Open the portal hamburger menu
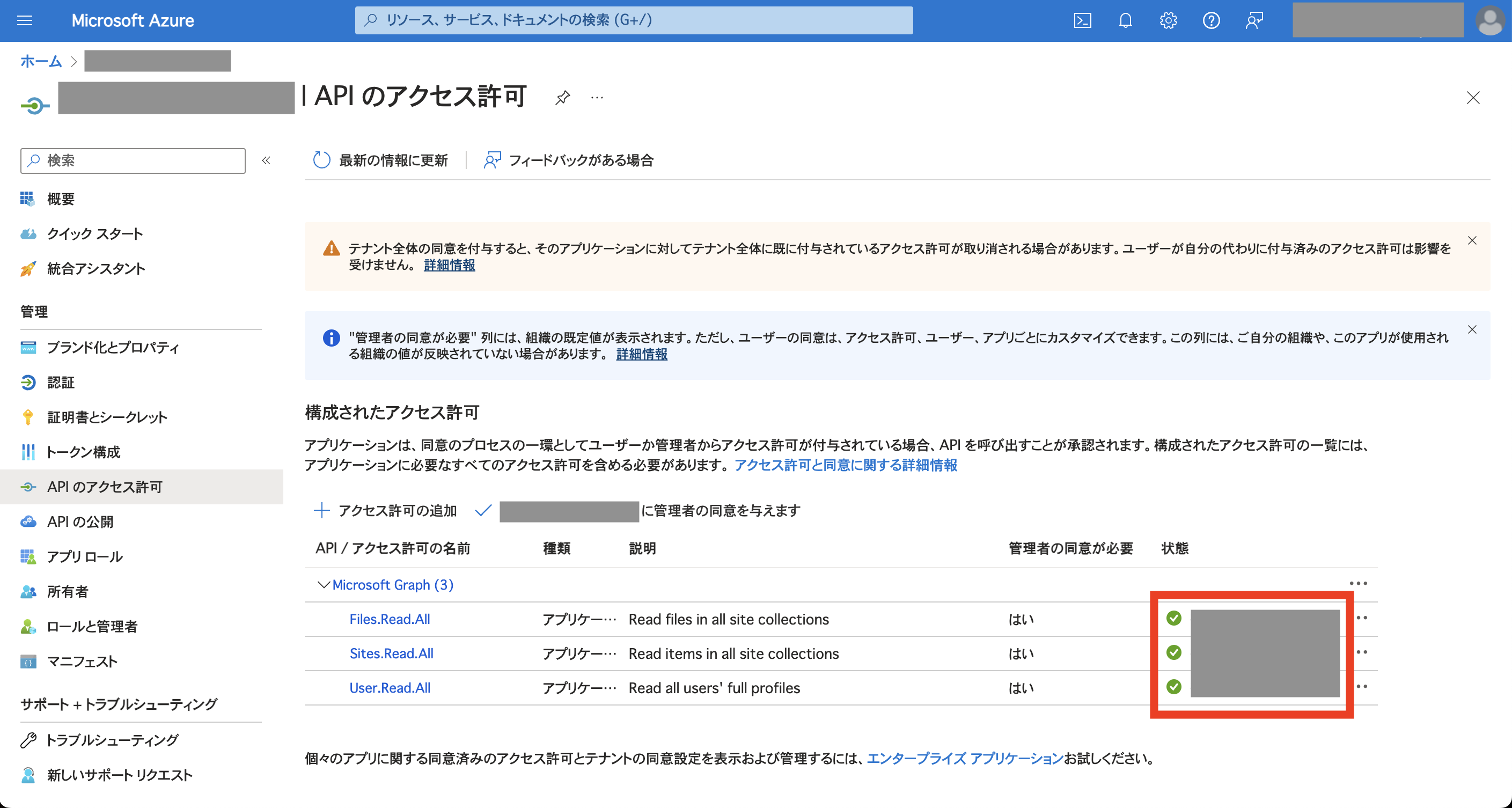This screenshot has height=808, width=1512. tap(25, 20)
